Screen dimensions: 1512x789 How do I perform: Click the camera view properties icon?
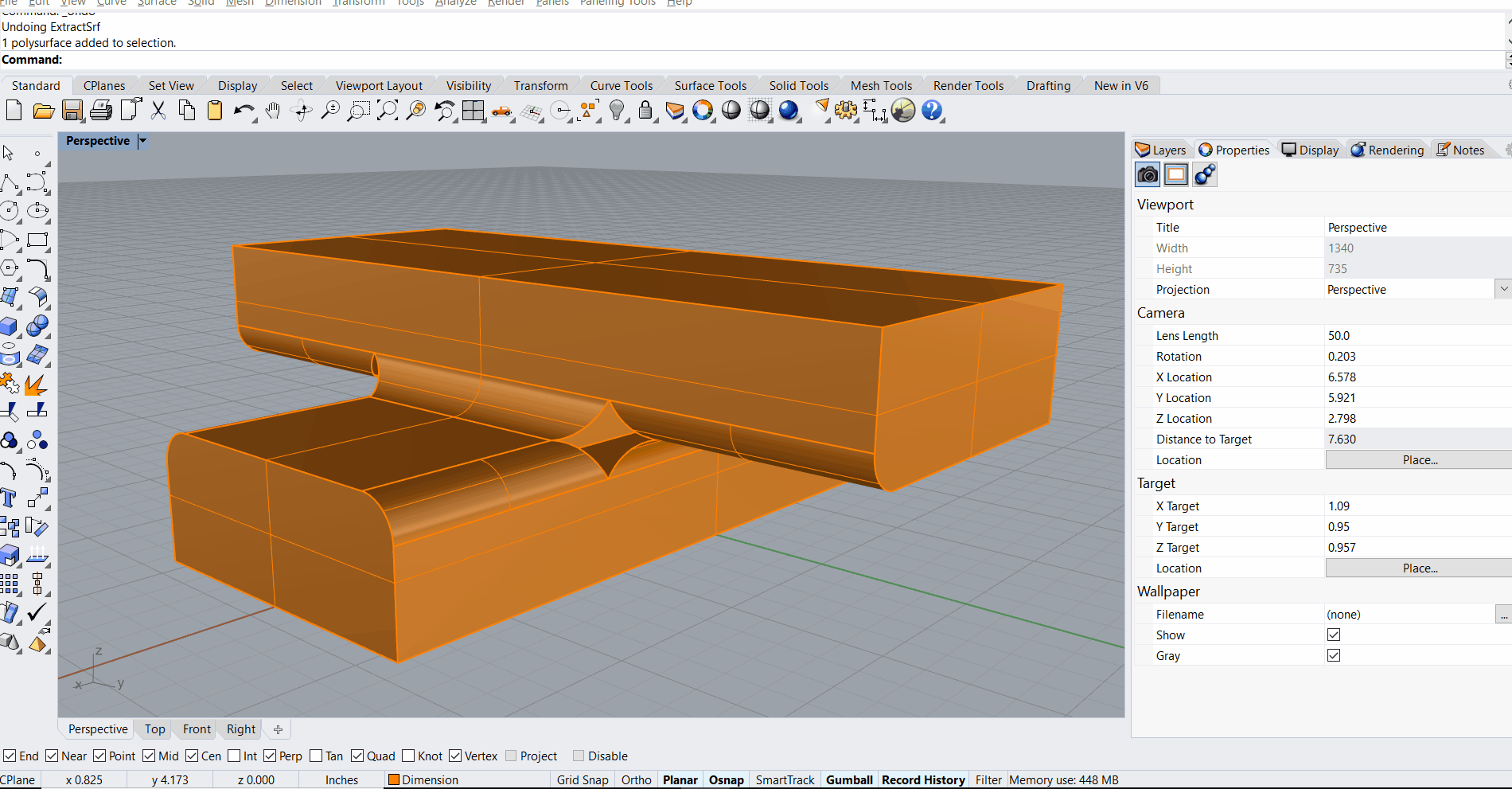(1148, 174)
